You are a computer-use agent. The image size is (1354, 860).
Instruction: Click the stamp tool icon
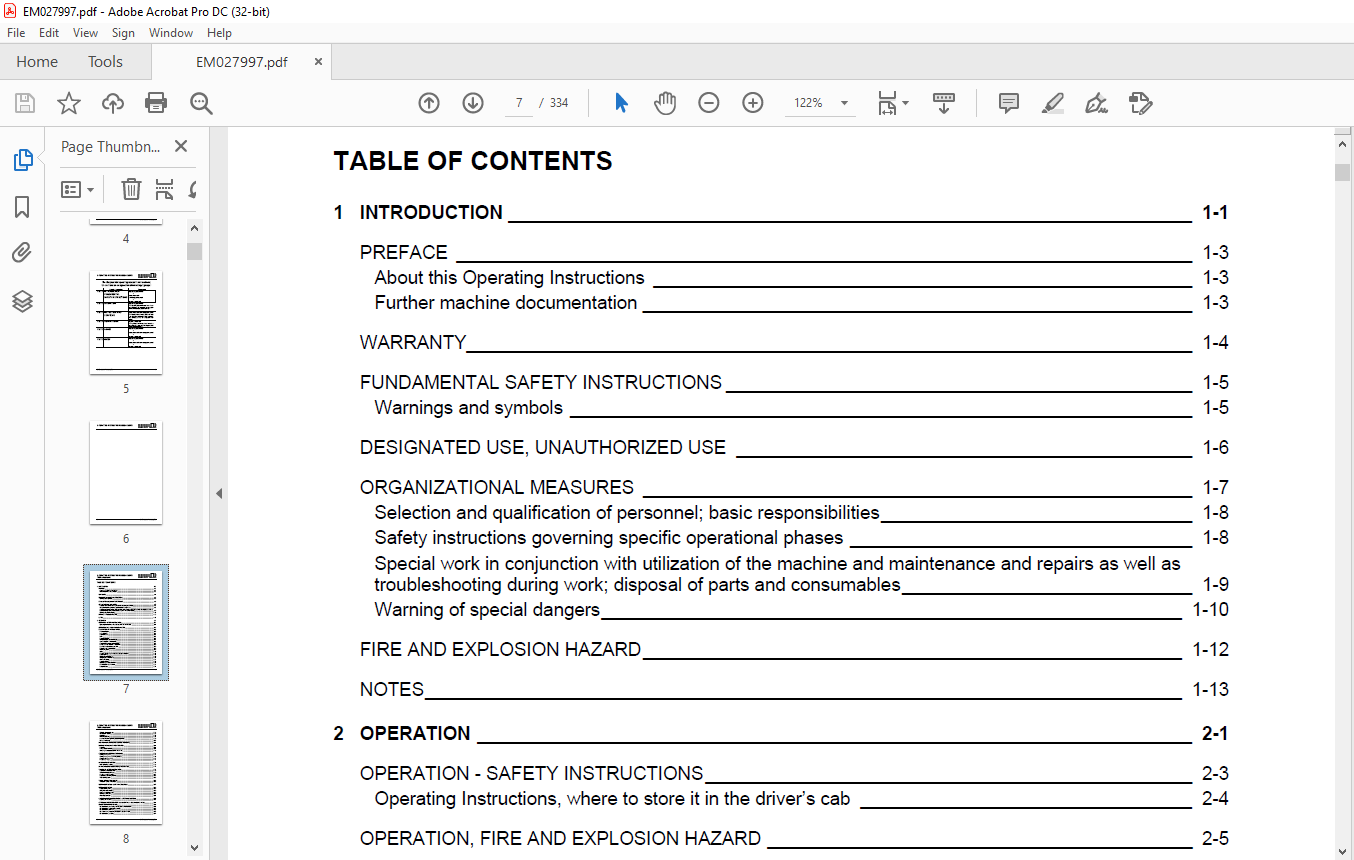(x=1140, y=103)
